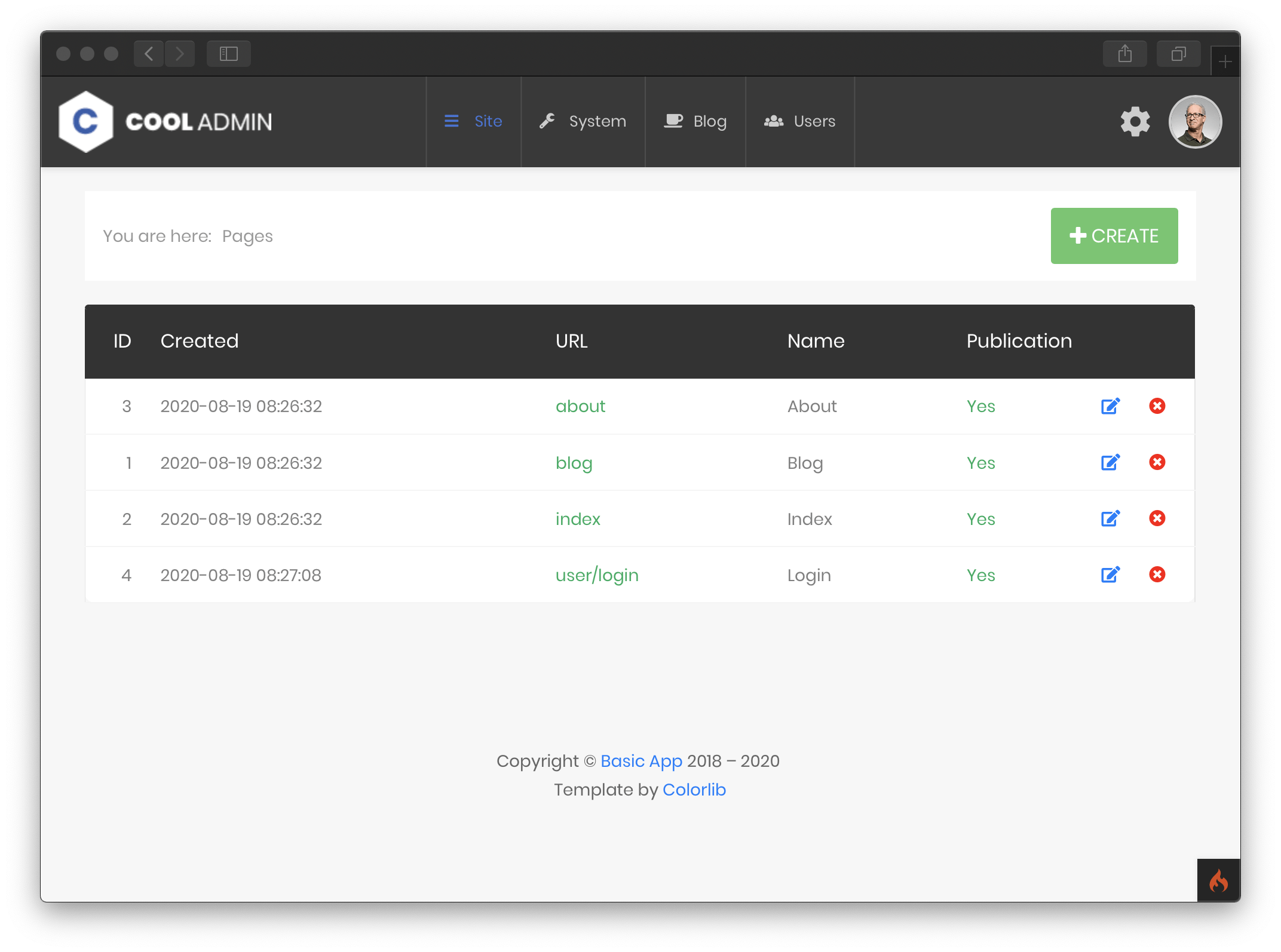
Task: Click the green CREATE button
Action: 1114,235
